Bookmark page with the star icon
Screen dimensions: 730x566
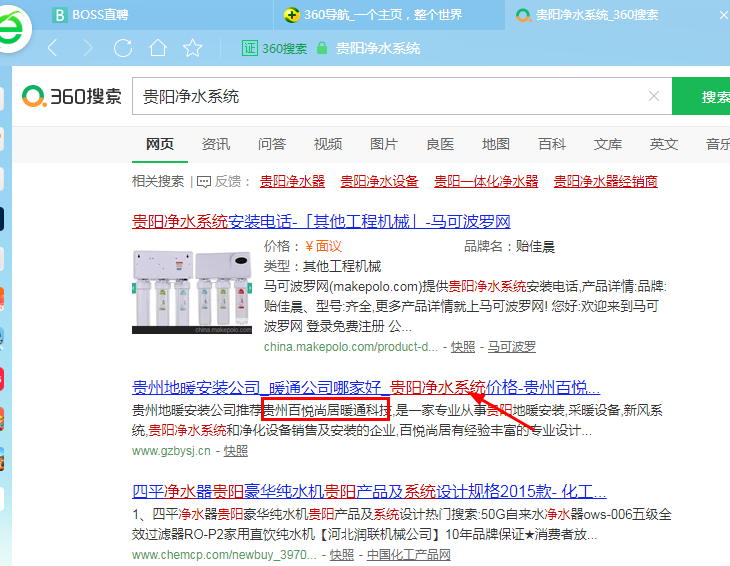[x=192, y=47]
